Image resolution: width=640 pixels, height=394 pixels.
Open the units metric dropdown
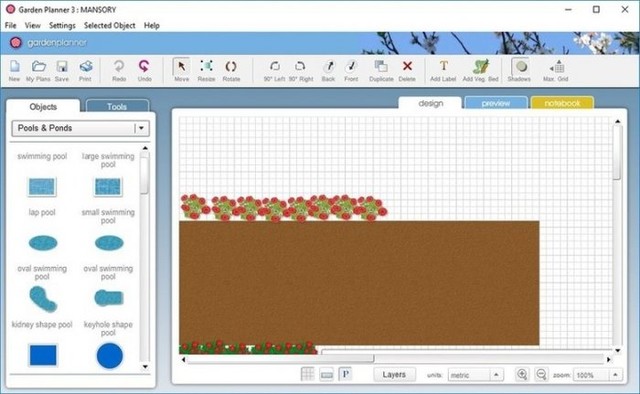coord(476,375)
